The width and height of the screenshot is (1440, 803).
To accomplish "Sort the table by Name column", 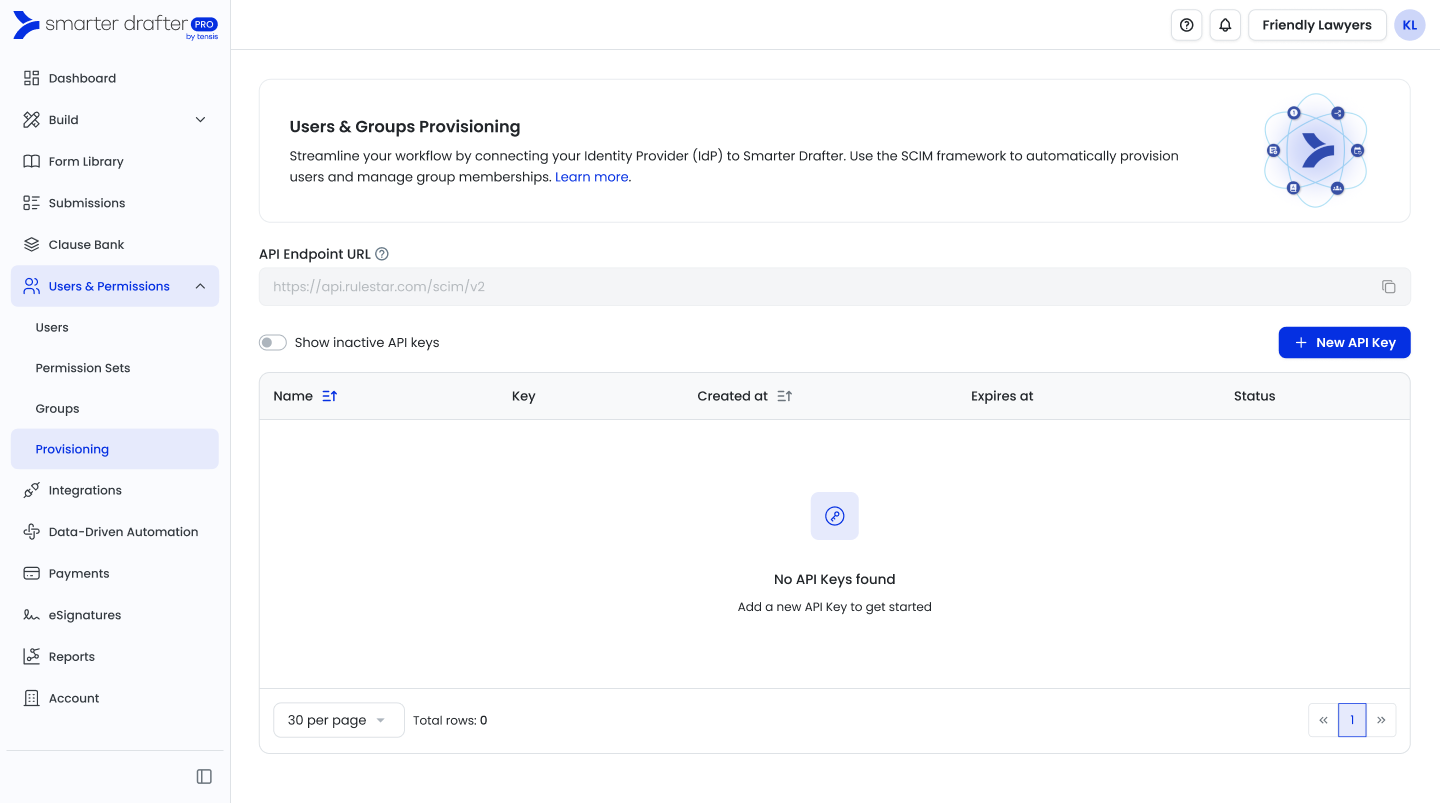I will point(330,396).
